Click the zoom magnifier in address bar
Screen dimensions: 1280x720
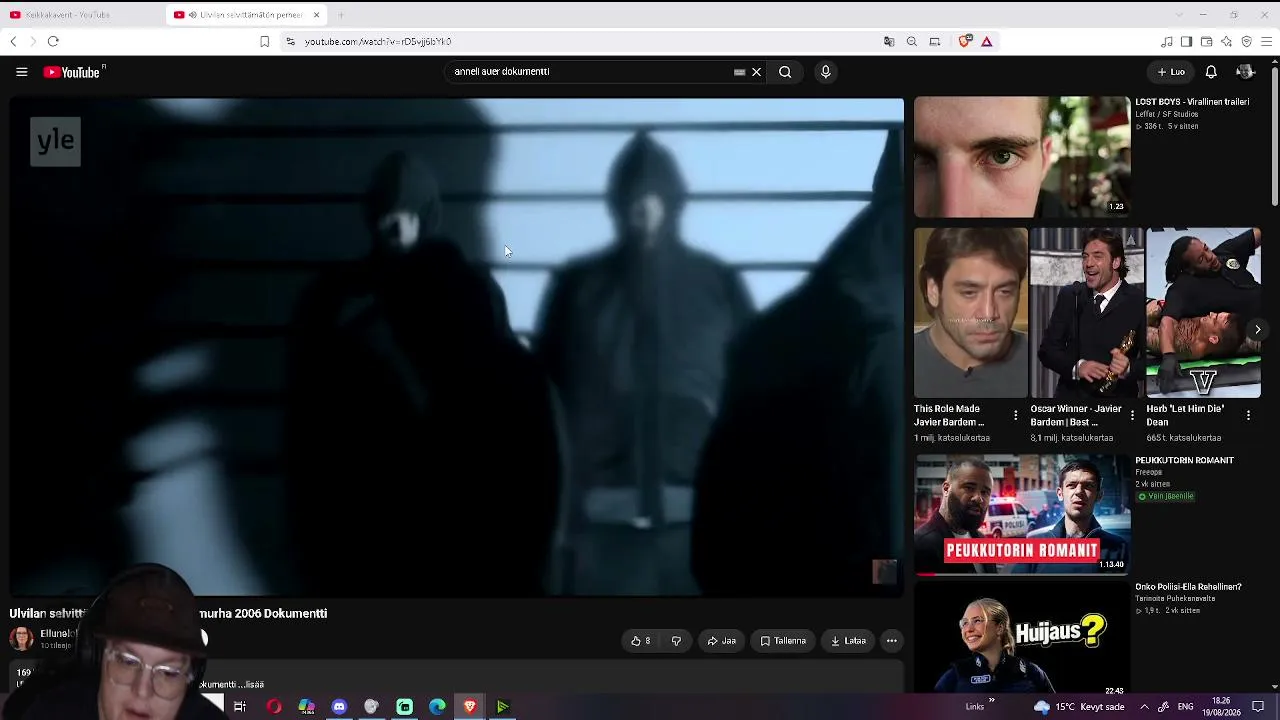[x=912, y=41]
